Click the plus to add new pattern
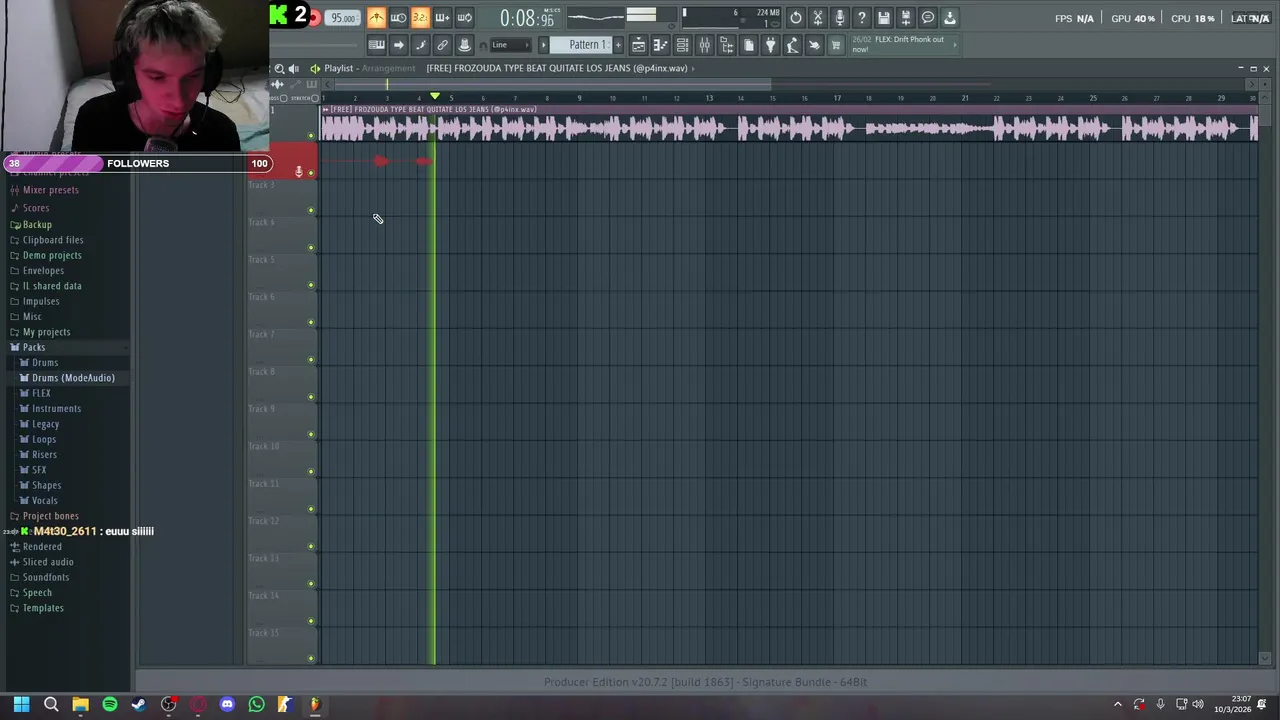1280x720 pixels. click(618, 45)
